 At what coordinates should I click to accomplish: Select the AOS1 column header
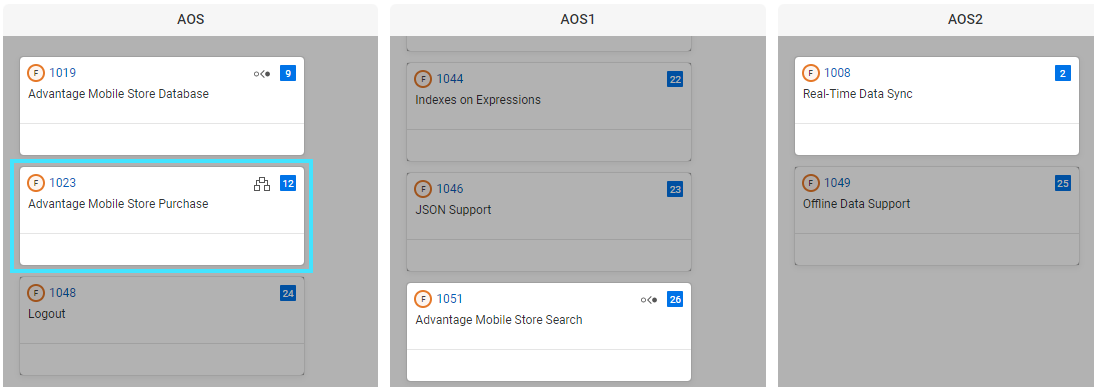click(578, 20)
